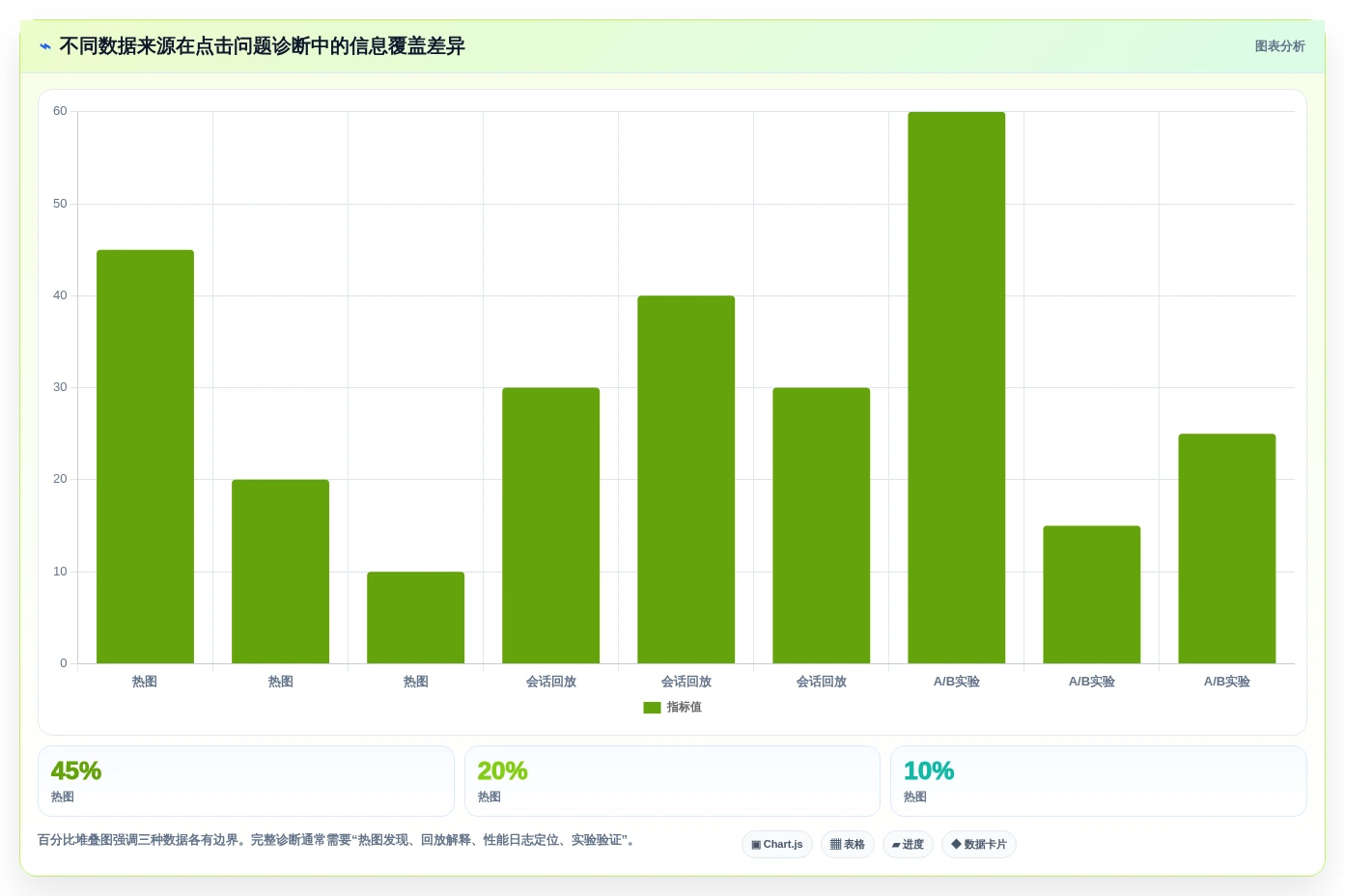Screen dimensions: 1345x896
Task: Click the A/B实验 bar valued 15
Action: click(x=1092, y=595)
